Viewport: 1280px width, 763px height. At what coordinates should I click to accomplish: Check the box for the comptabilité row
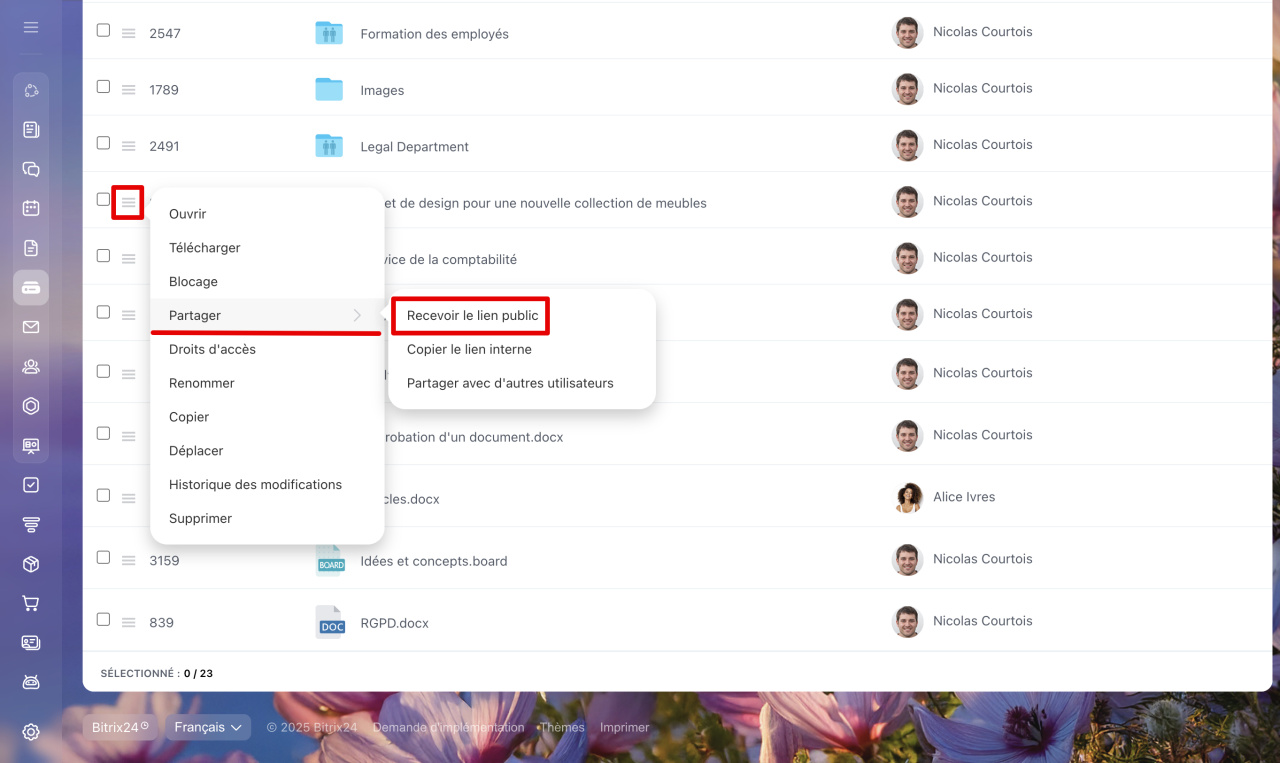click(x=103, y=255)
